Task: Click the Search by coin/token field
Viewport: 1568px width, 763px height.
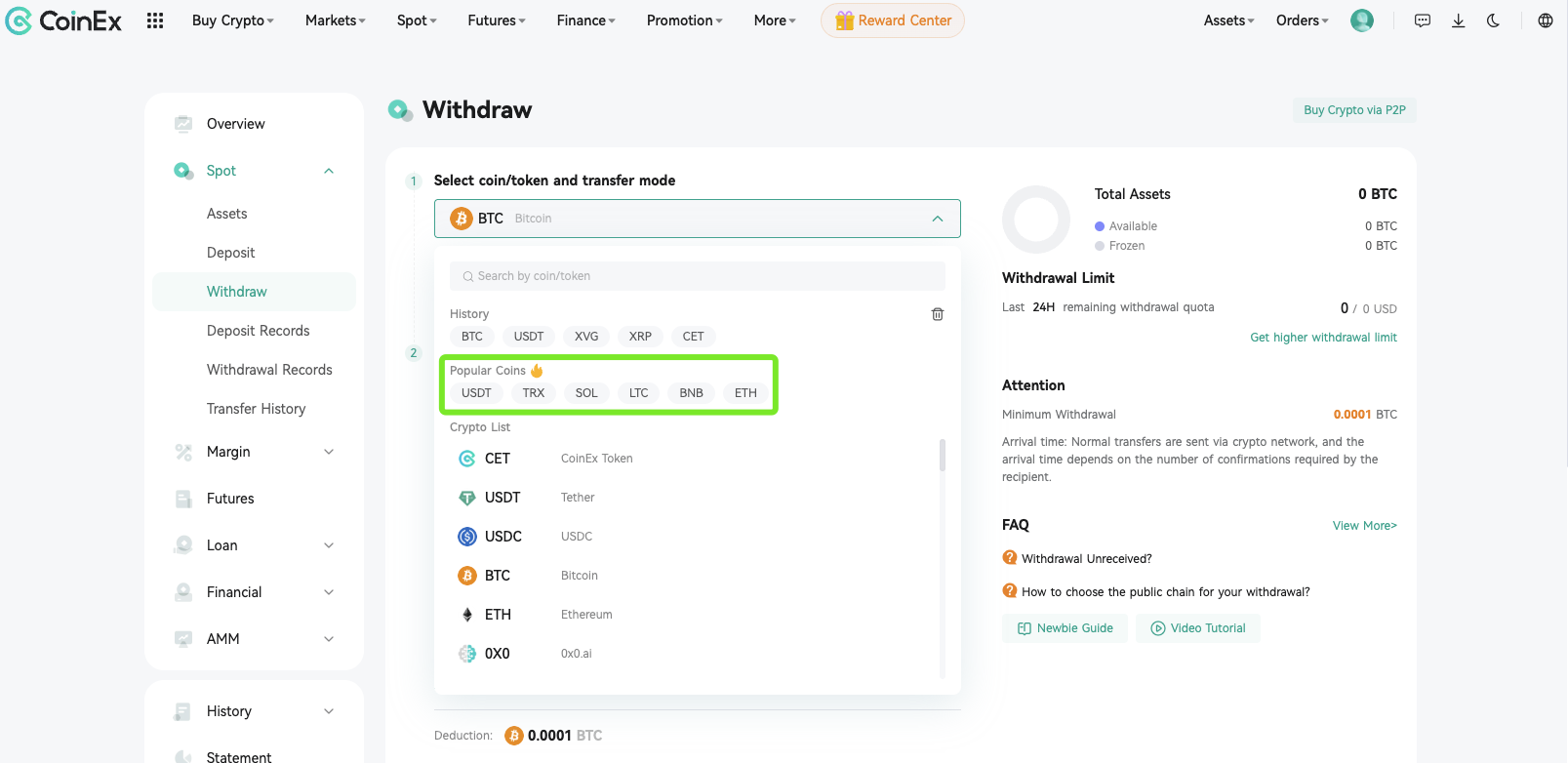Action: click(698, 276)
